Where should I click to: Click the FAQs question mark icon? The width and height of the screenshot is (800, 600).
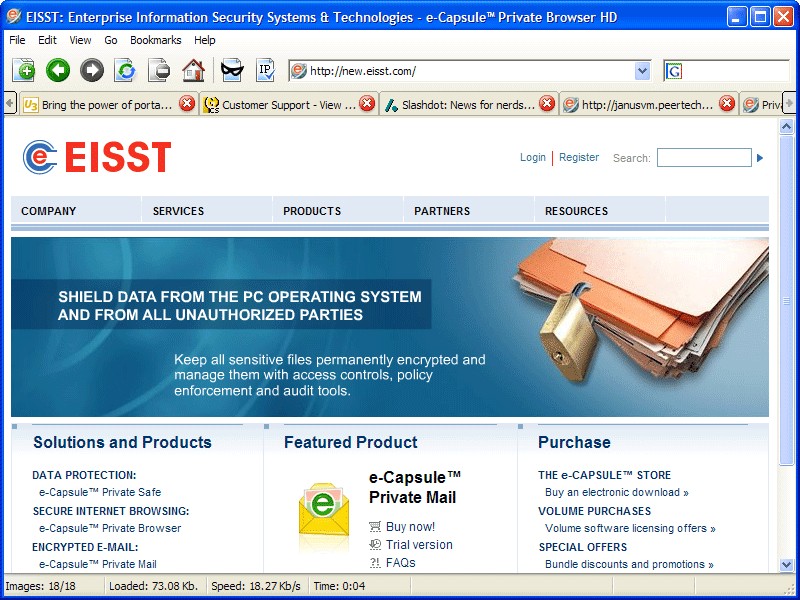coord(375,563)
